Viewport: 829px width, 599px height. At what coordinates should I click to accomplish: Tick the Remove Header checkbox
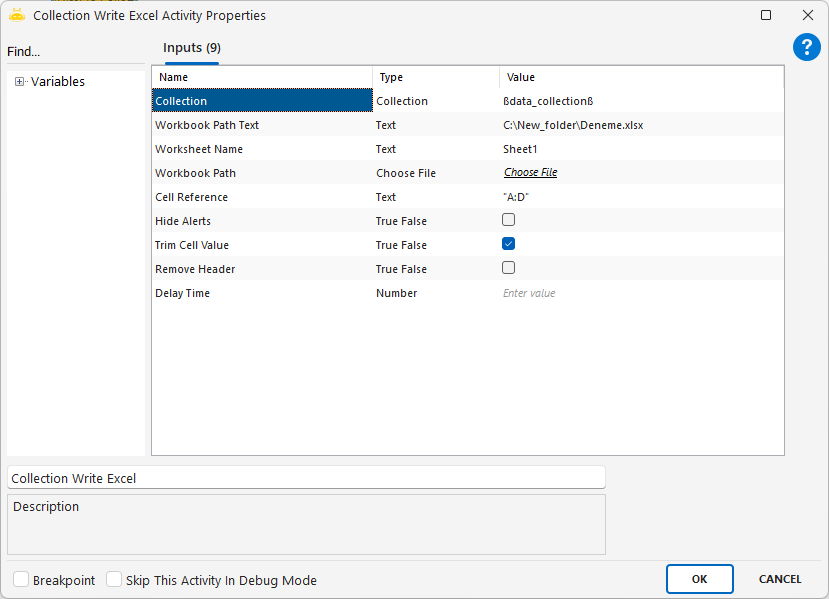coord(508,268)
